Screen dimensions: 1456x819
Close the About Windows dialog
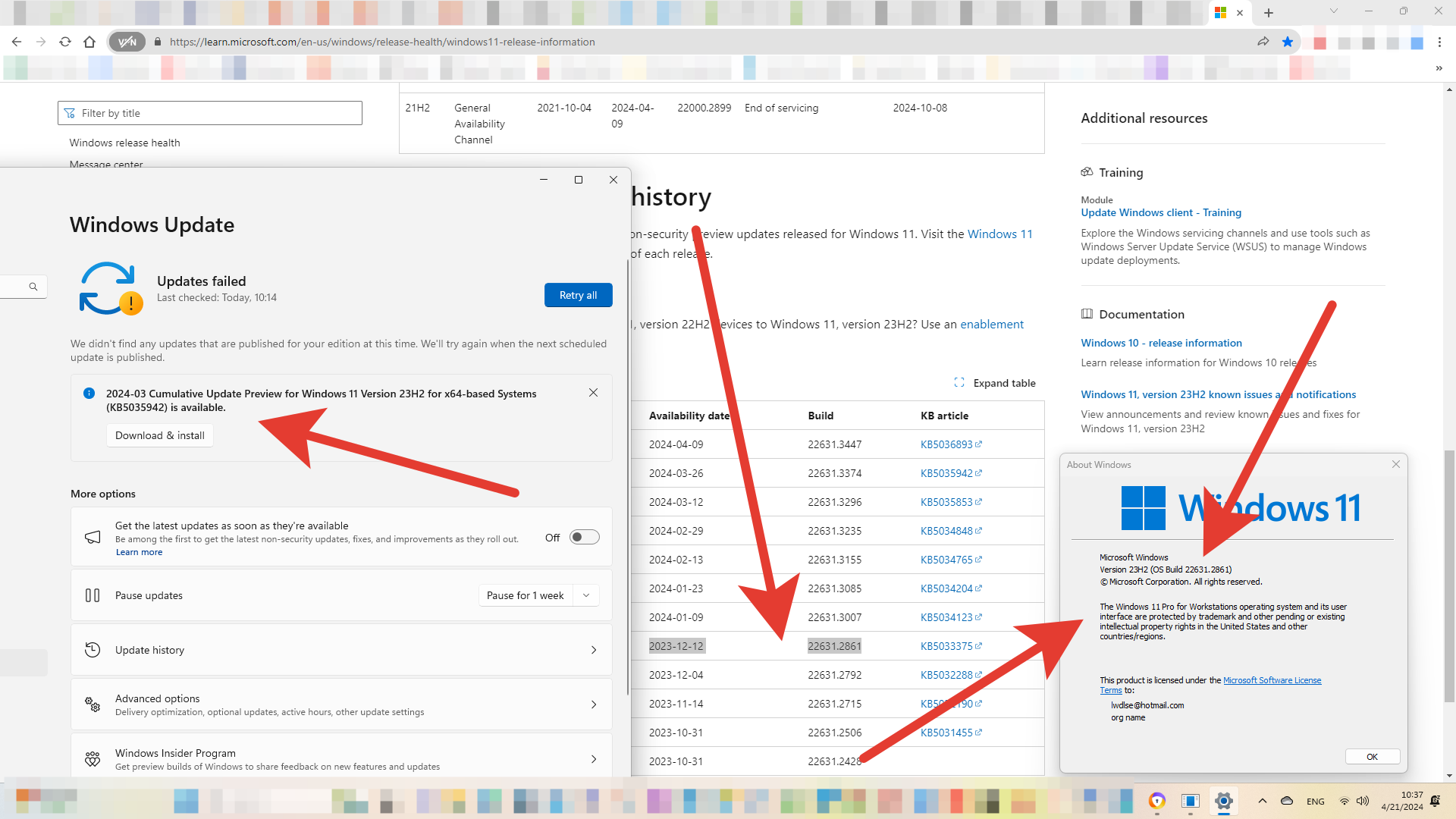tap(1396, 464)
